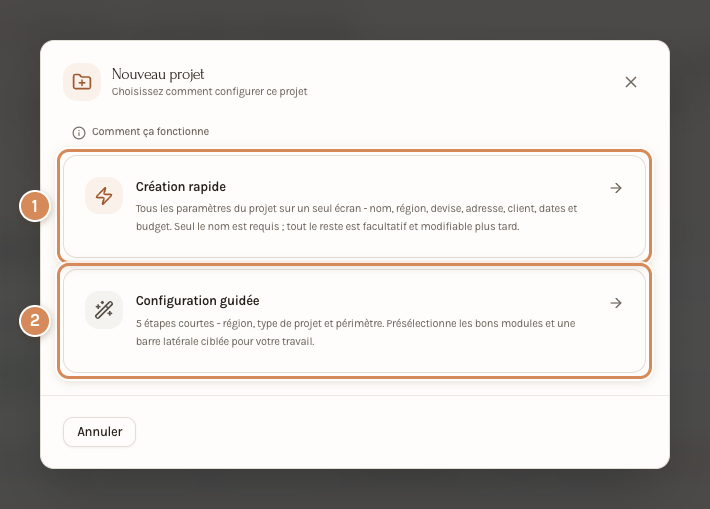Close the Nouveau projet dialog with the X
Image resolution: width=710 pixels, height=509 pixels.
(x=631, y=82)
